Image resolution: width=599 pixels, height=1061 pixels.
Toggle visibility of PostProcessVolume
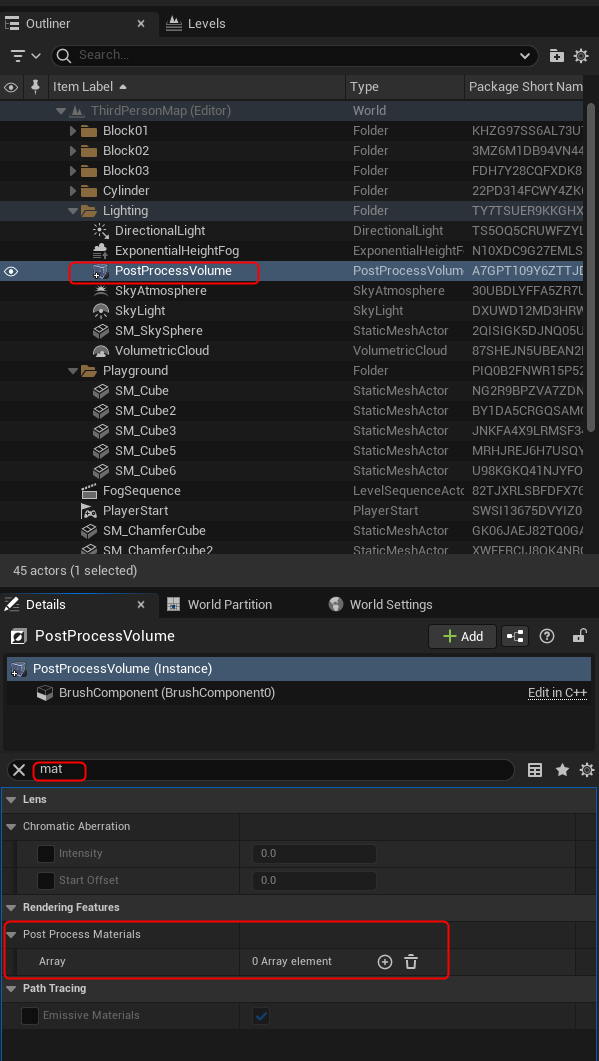pyautogui.click(x=11, y=271)
